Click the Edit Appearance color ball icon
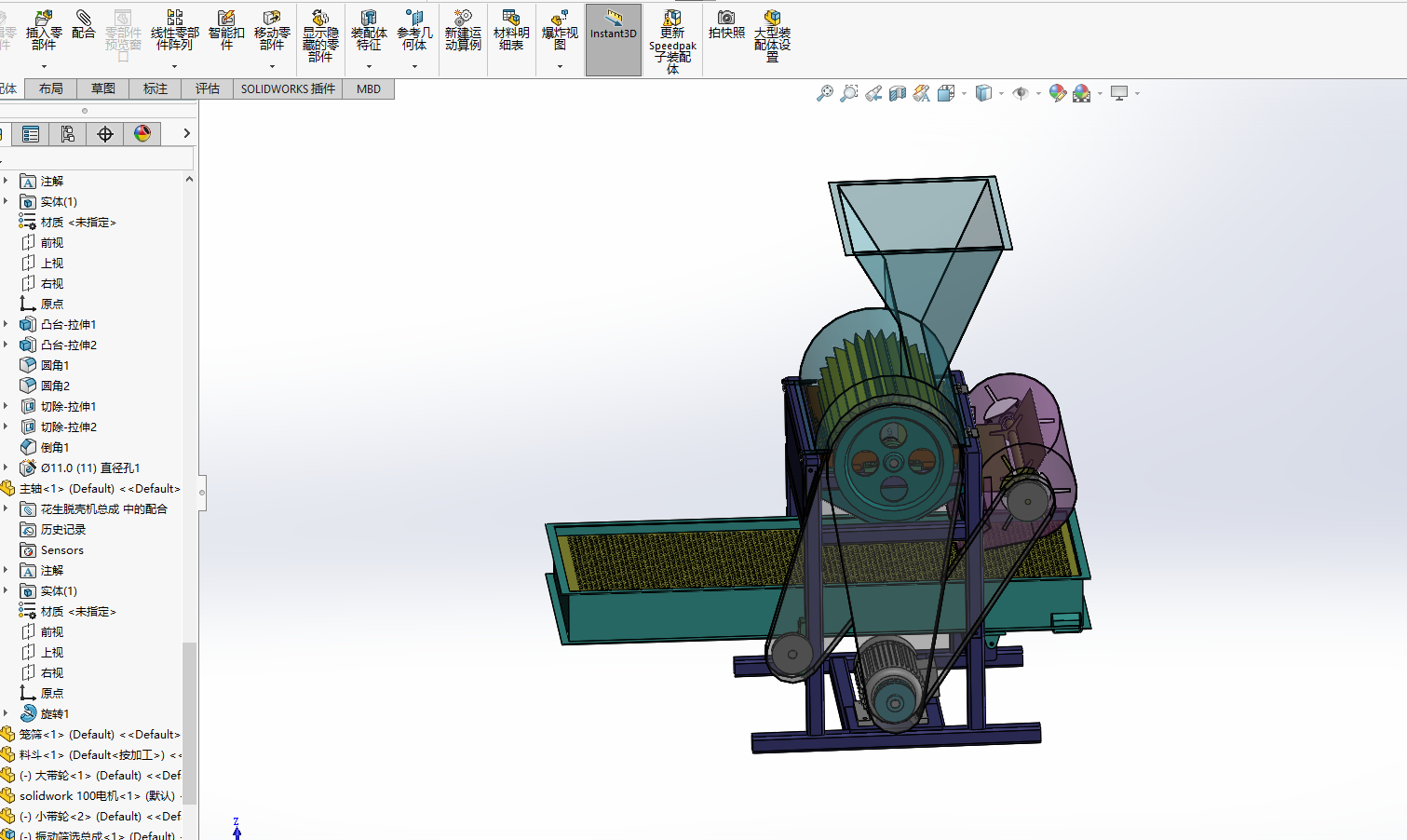This screenshot has height=840, width=1407. click(1057, 93)
